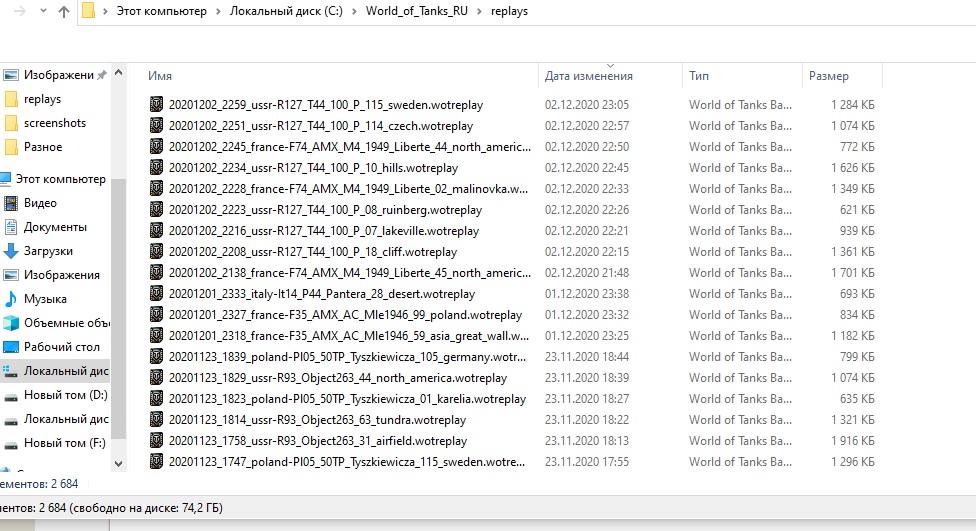Click sidebar scrollbar up arrow
The width and height of the screenshot is (976, 531).
pos(118,73)
